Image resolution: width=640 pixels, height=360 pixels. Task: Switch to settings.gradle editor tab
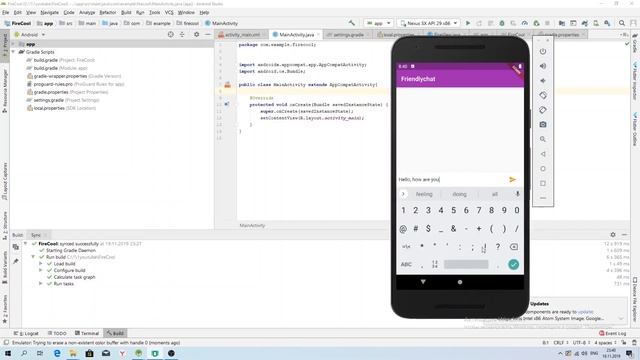348,35
